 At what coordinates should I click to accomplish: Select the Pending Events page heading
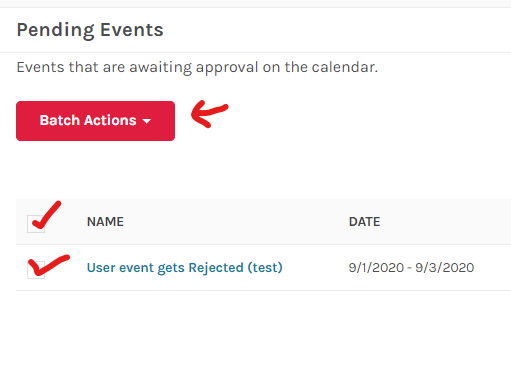90,30
